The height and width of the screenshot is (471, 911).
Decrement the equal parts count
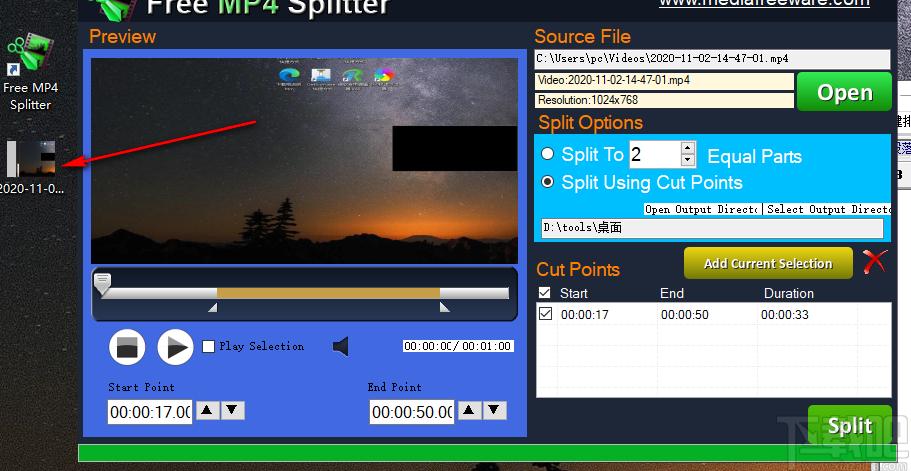click(688, 160)
